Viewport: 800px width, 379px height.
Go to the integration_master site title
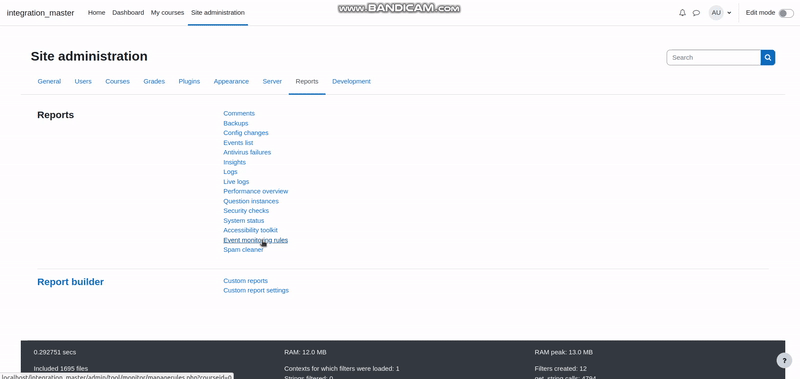point(40,13)
